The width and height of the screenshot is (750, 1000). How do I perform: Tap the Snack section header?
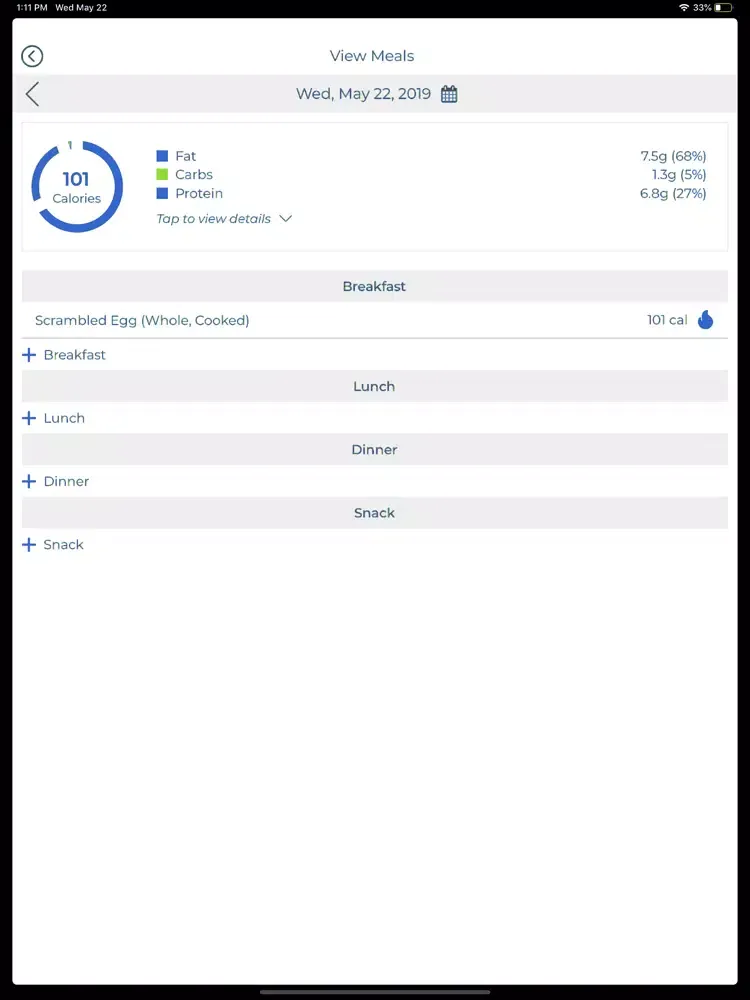pos(374,513)
